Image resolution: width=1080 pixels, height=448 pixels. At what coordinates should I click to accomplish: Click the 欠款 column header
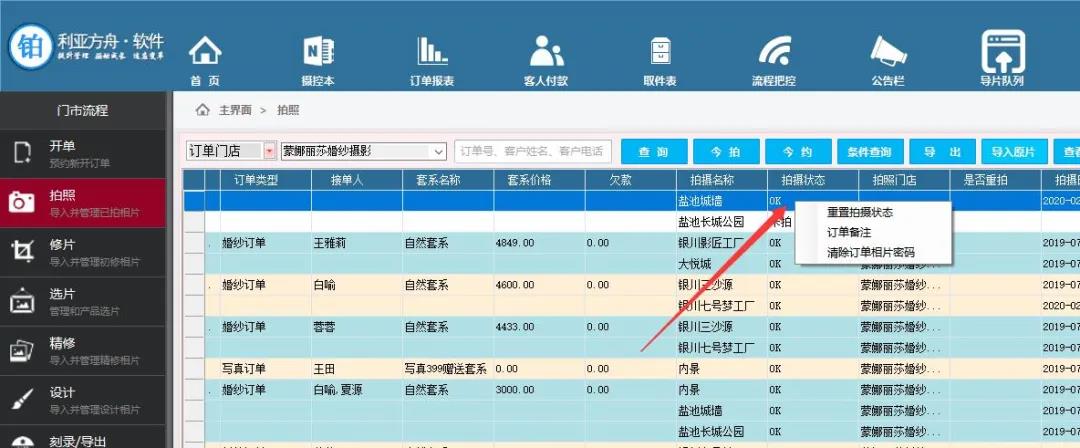pos(630,181)
